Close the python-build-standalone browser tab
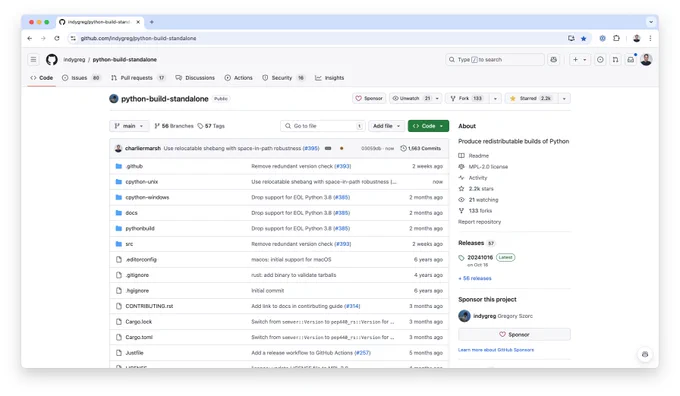Screen dimensions: 680x396 pos(138,22)
